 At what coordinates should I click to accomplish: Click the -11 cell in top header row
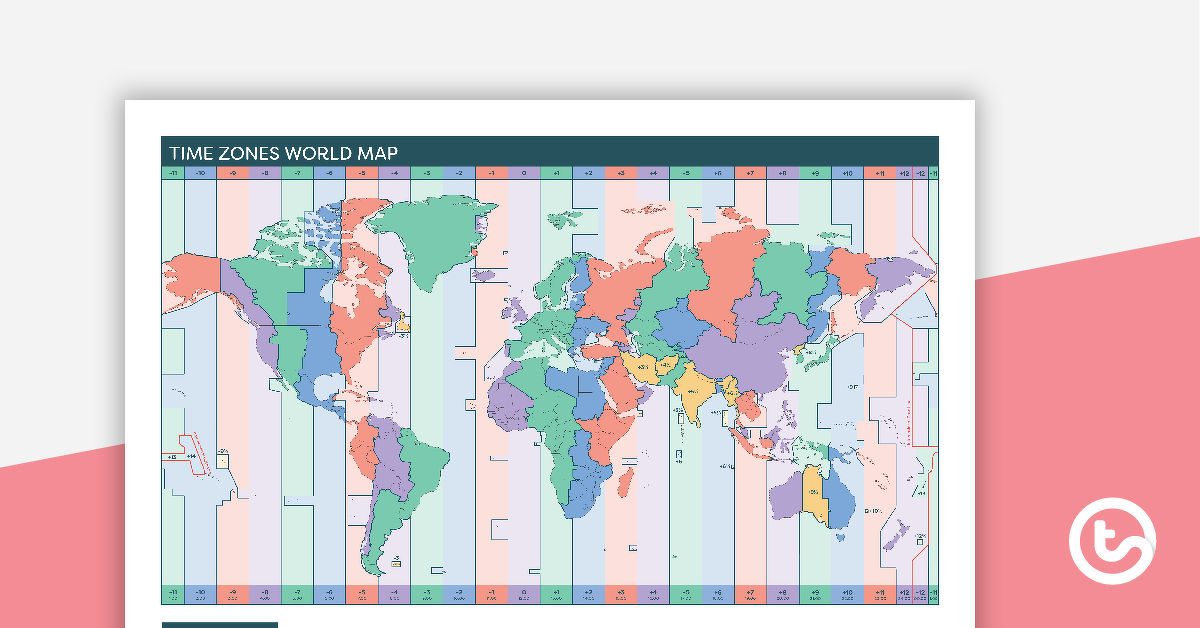click(173, 173)
